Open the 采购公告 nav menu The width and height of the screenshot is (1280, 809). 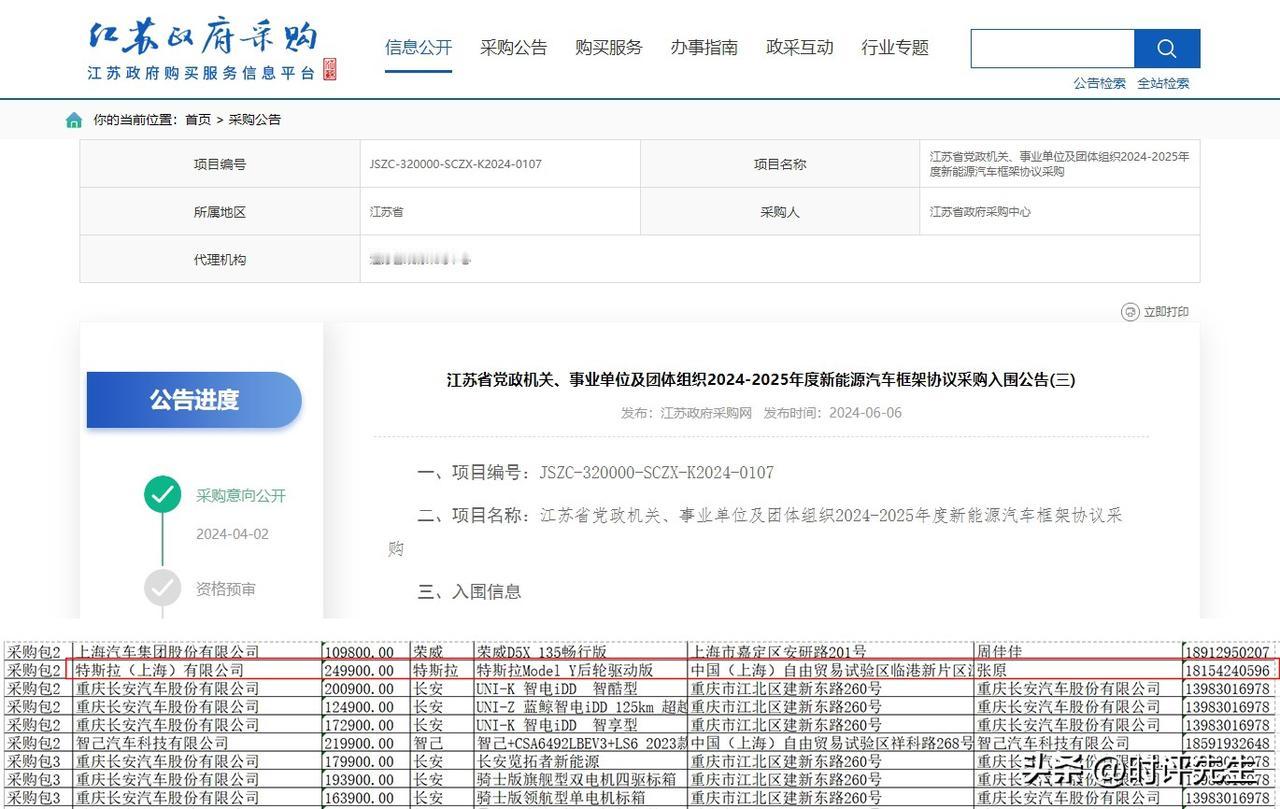(x=513, y=47)
